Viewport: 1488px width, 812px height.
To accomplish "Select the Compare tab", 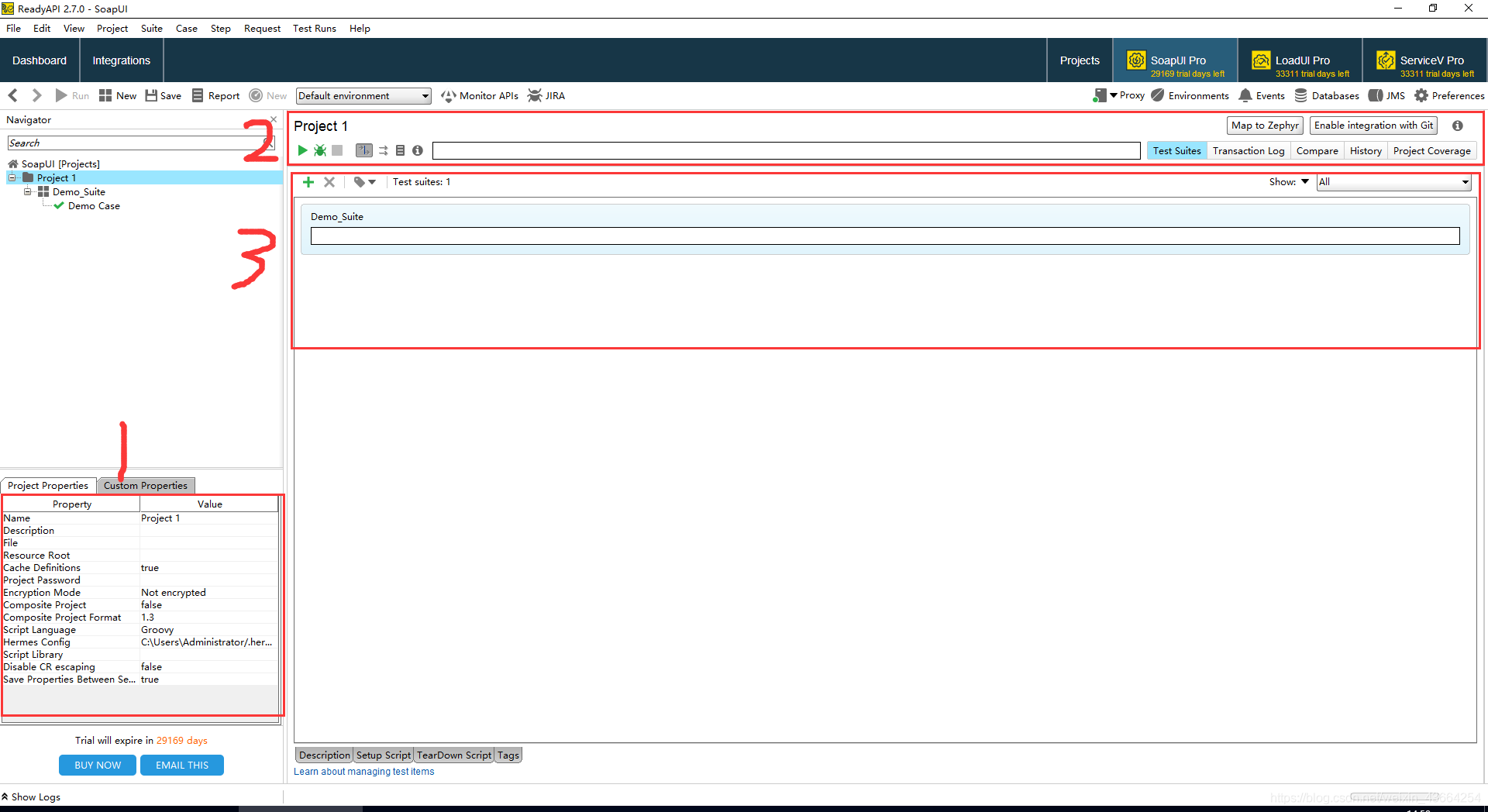I will pos(1317,151).
